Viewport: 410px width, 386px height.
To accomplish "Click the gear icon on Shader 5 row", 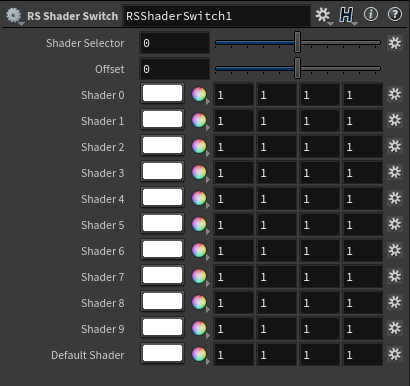I will [x=395, y=225].
